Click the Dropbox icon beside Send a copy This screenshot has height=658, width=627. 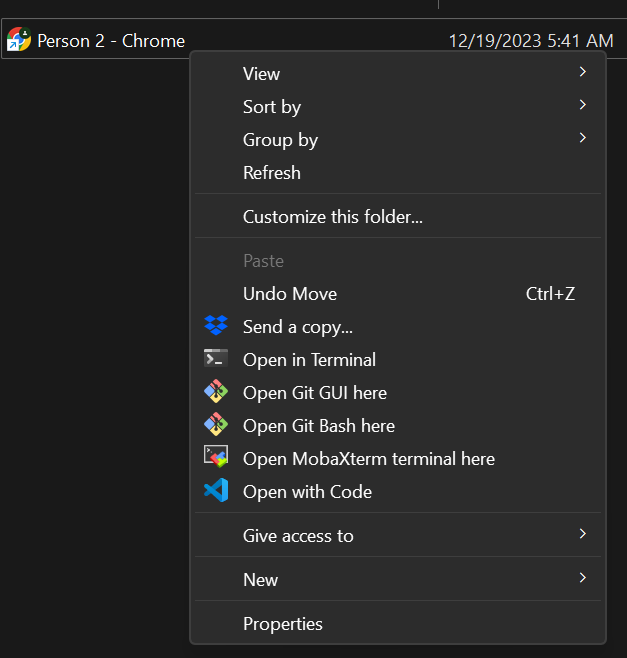pos(216,326)
